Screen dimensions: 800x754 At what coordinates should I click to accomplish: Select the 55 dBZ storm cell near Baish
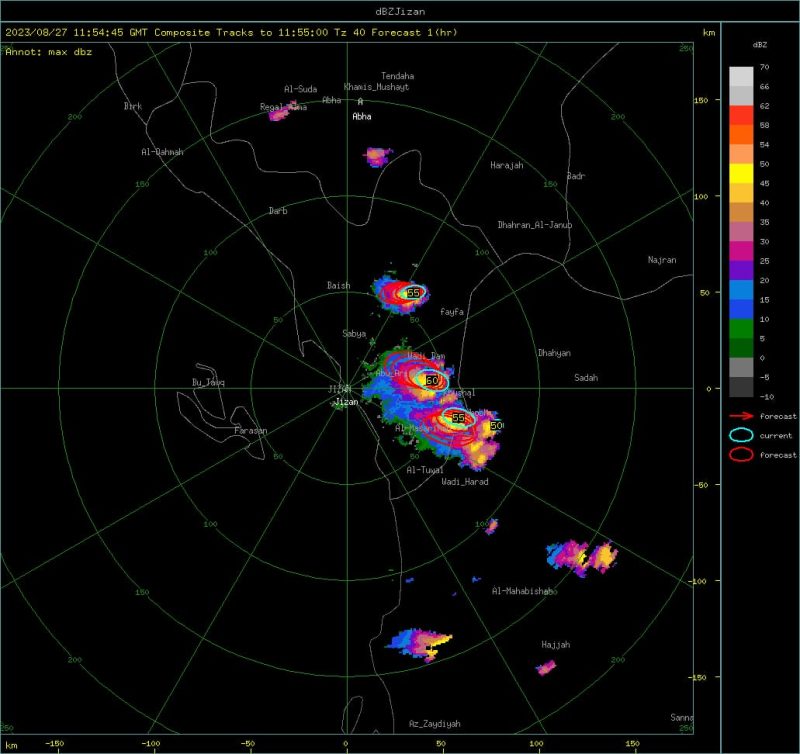[x=413, y=293]
